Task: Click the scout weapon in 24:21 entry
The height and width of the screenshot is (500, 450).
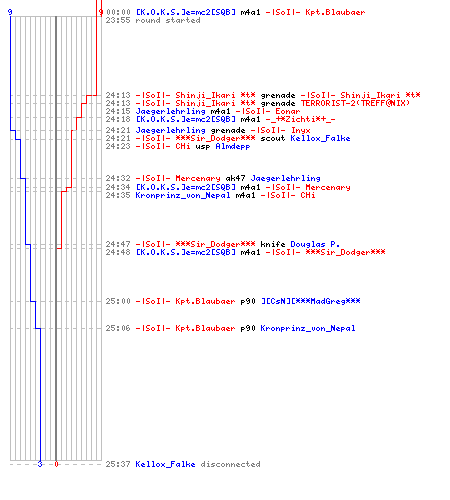Action: pos(273,138)
